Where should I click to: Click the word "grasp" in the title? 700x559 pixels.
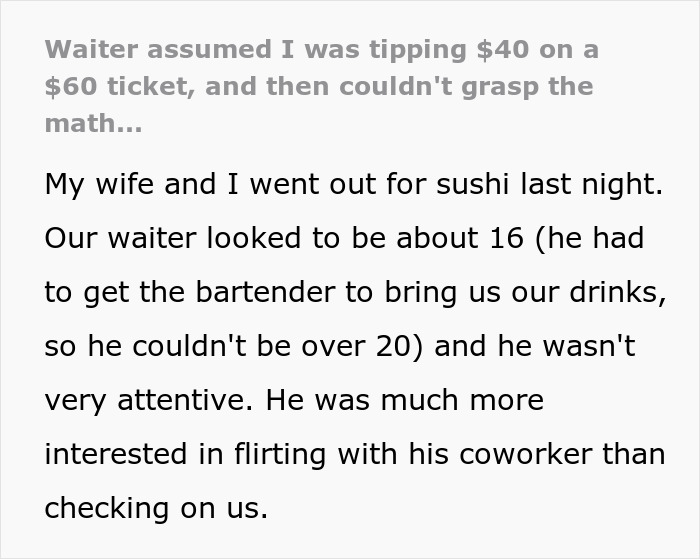click(487, 87)
